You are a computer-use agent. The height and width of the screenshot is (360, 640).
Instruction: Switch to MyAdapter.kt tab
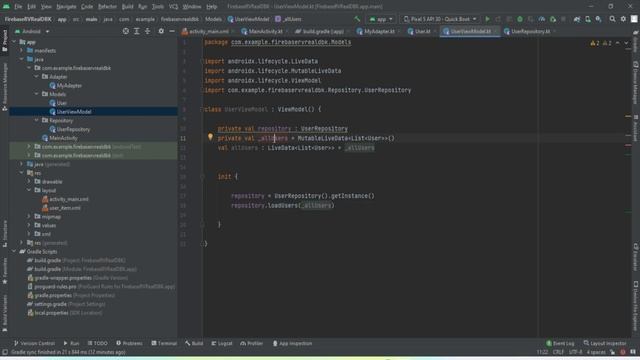(x=379, y=31)
